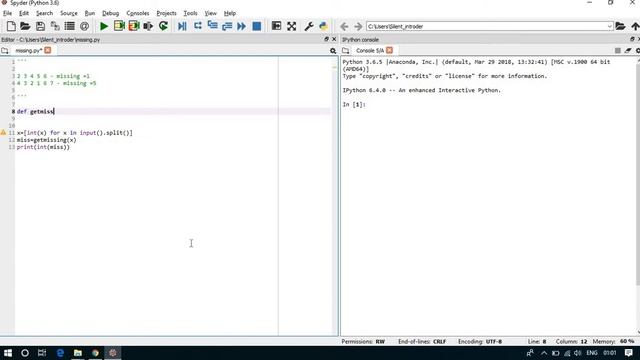The width and height of the screenshot is (640, 360).
Task: Start debugging the file
Action: coord(182,26)
